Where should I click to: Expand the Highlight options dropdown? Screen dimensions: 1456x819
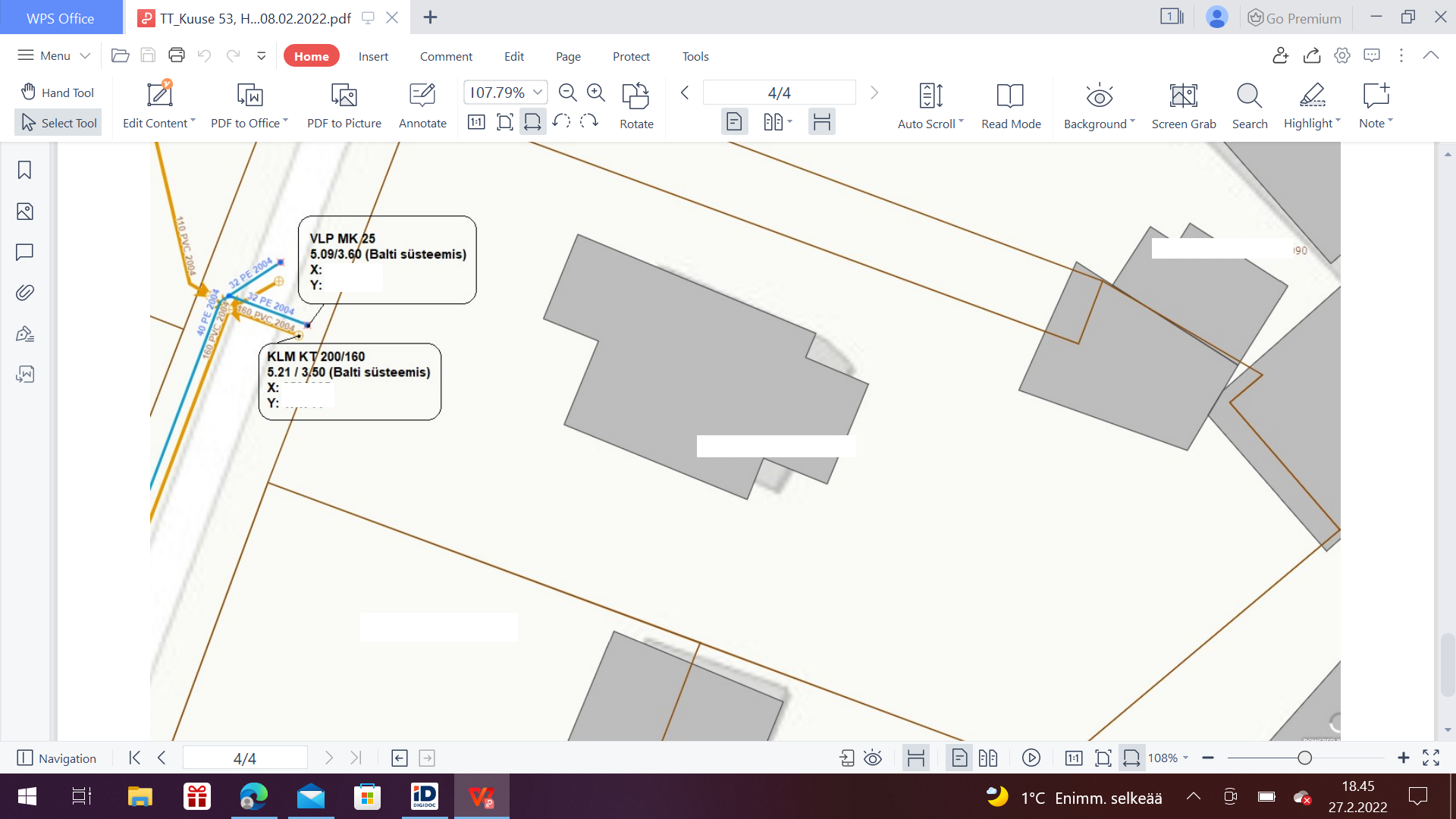(1338, 121)
